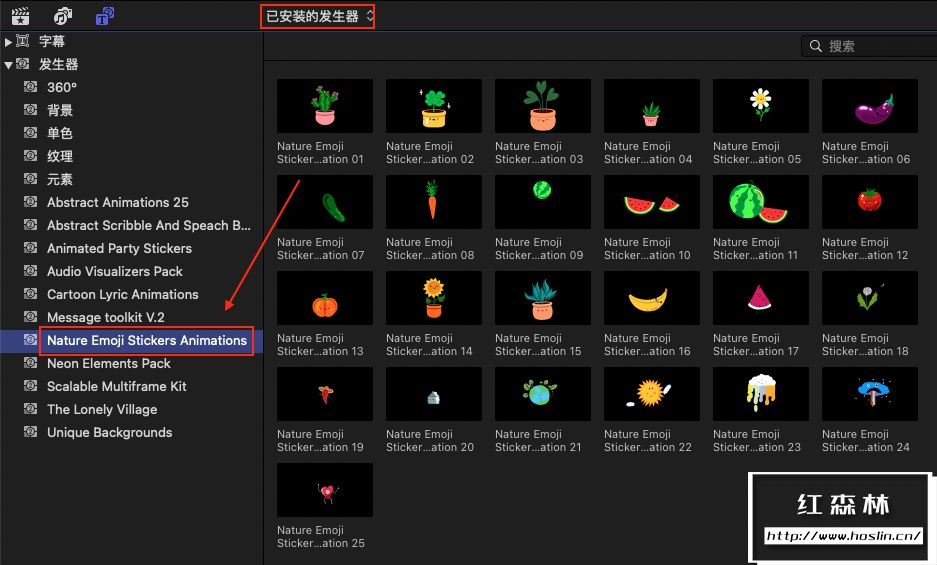Select the 元素 generator category

[131, 179]
